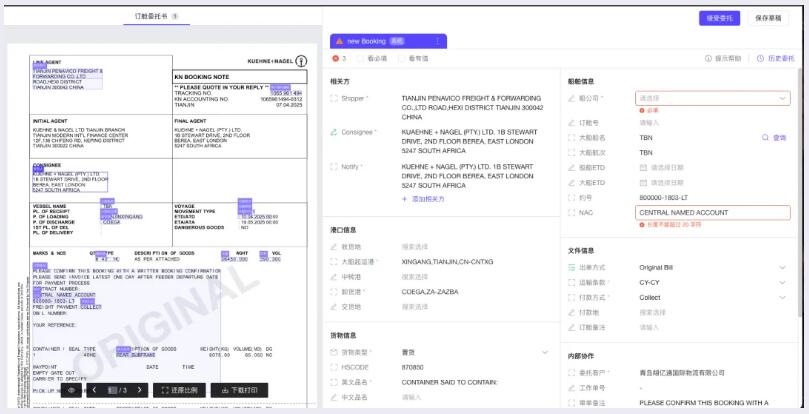
Task: Select the new Booking tab
Action: click(x=380, y=41)
